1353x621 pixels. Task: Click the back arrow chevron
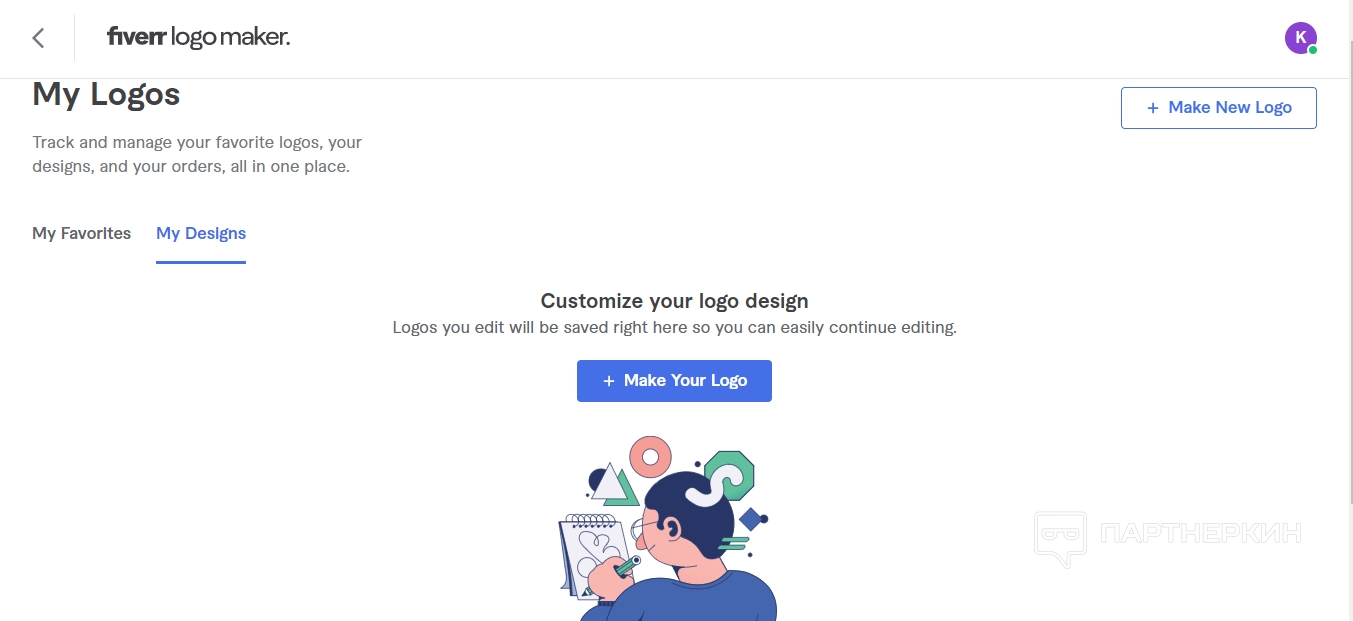point(38,38)
